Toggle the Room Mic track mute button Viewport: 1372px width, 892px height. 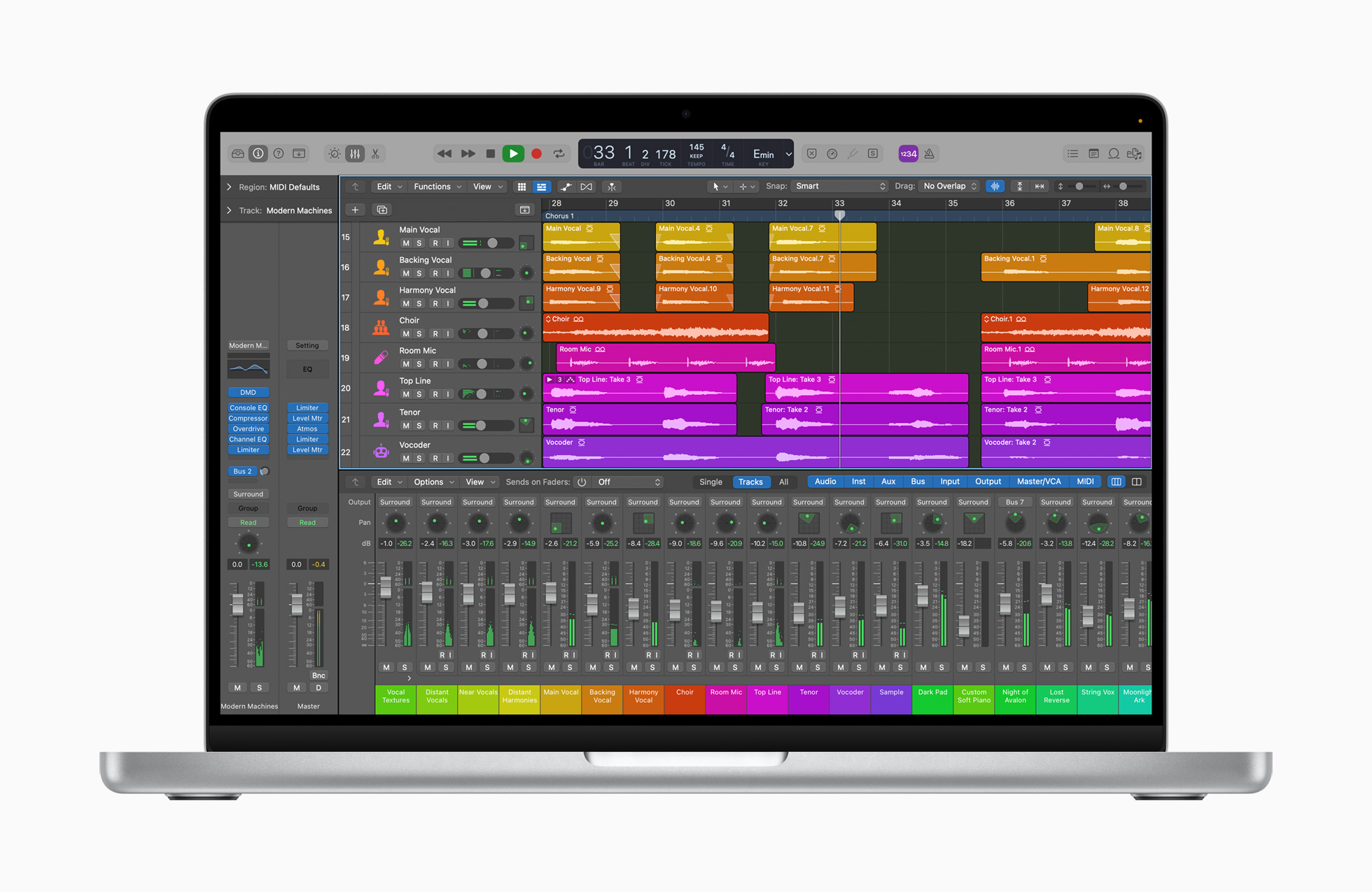(x=404, y=364)
